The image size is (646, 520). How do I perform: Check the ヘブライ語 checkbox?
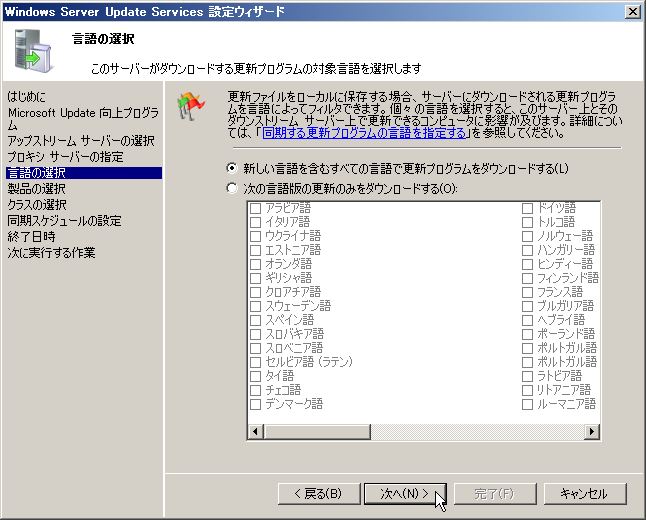tap(527, 320)
